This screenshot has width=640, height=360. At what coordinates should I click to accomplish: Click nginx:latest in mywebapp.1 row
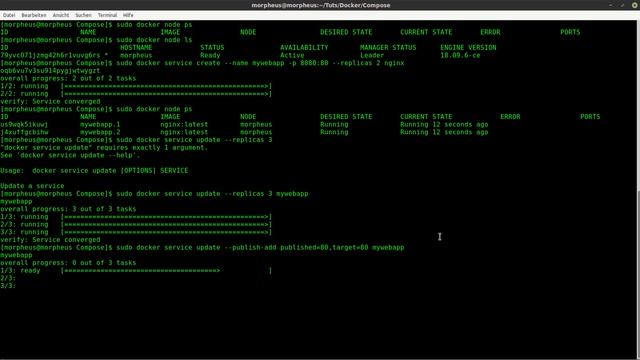184,124
